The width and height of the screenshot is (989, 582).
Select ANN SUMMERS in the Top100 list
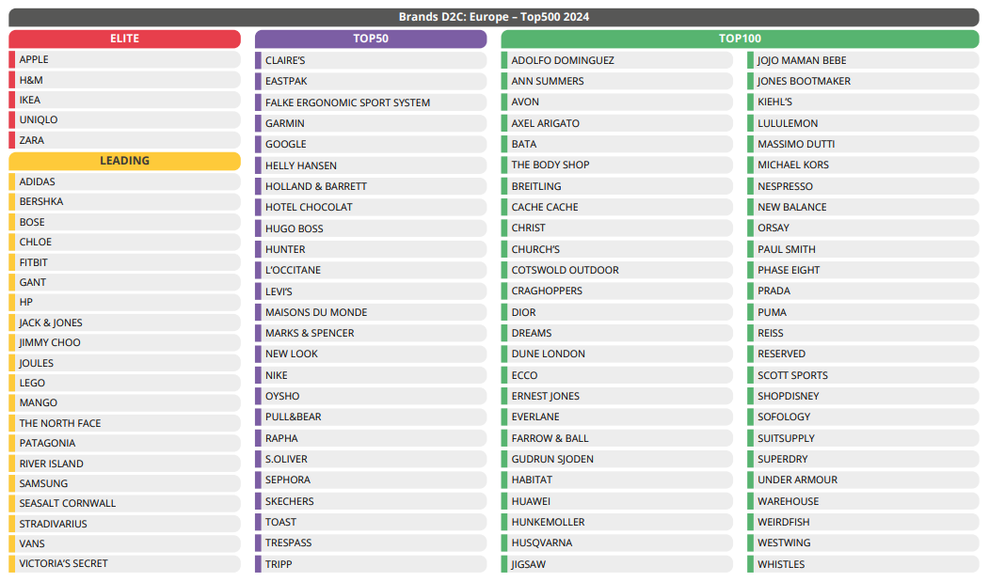tap(617, 81)
